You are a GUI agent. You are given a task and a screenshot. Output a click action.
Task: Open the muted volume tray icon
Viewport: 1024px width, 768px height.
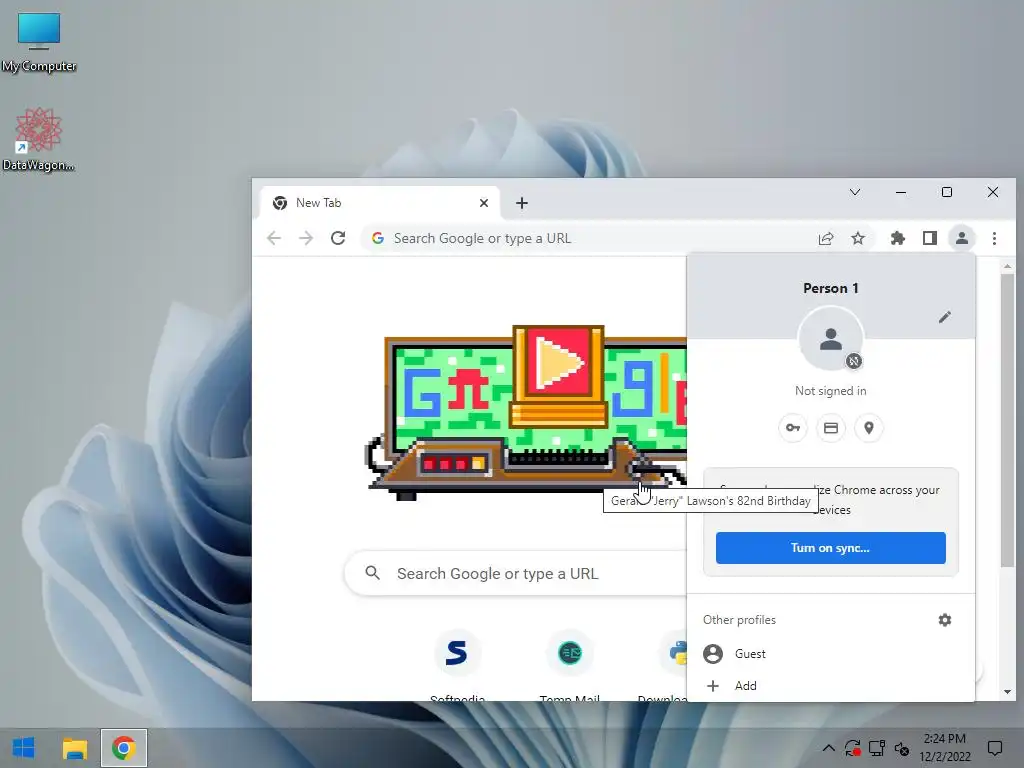click(902, 748)
